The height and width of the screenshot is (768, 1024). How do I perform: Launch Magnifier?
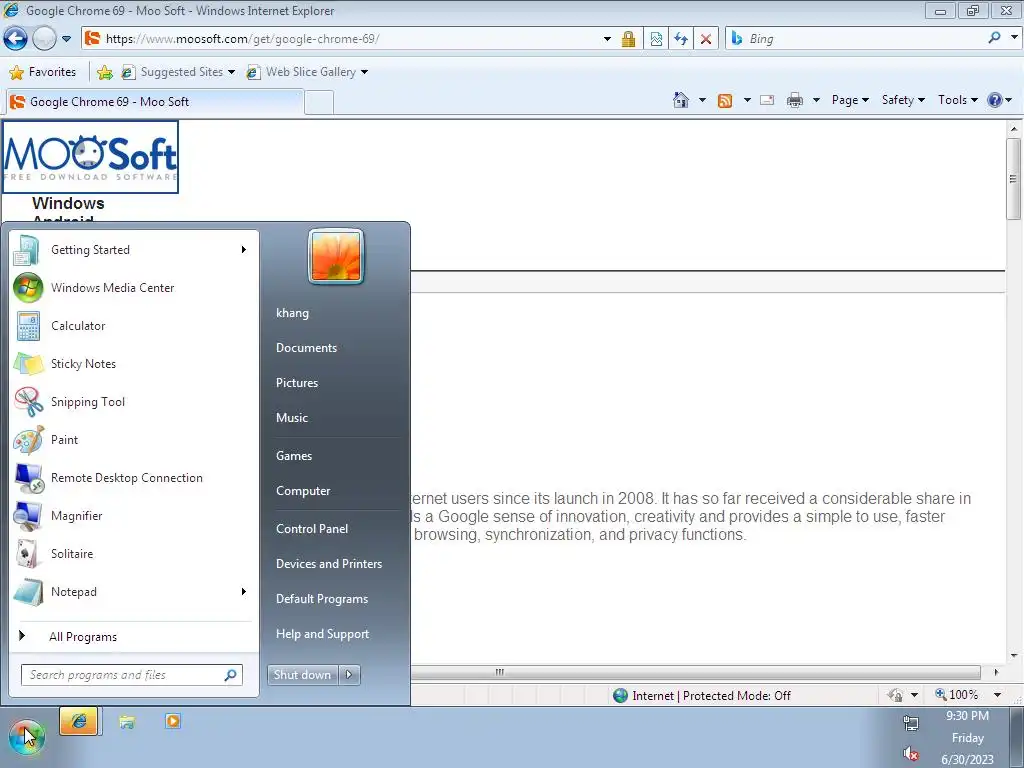point(134,516)
